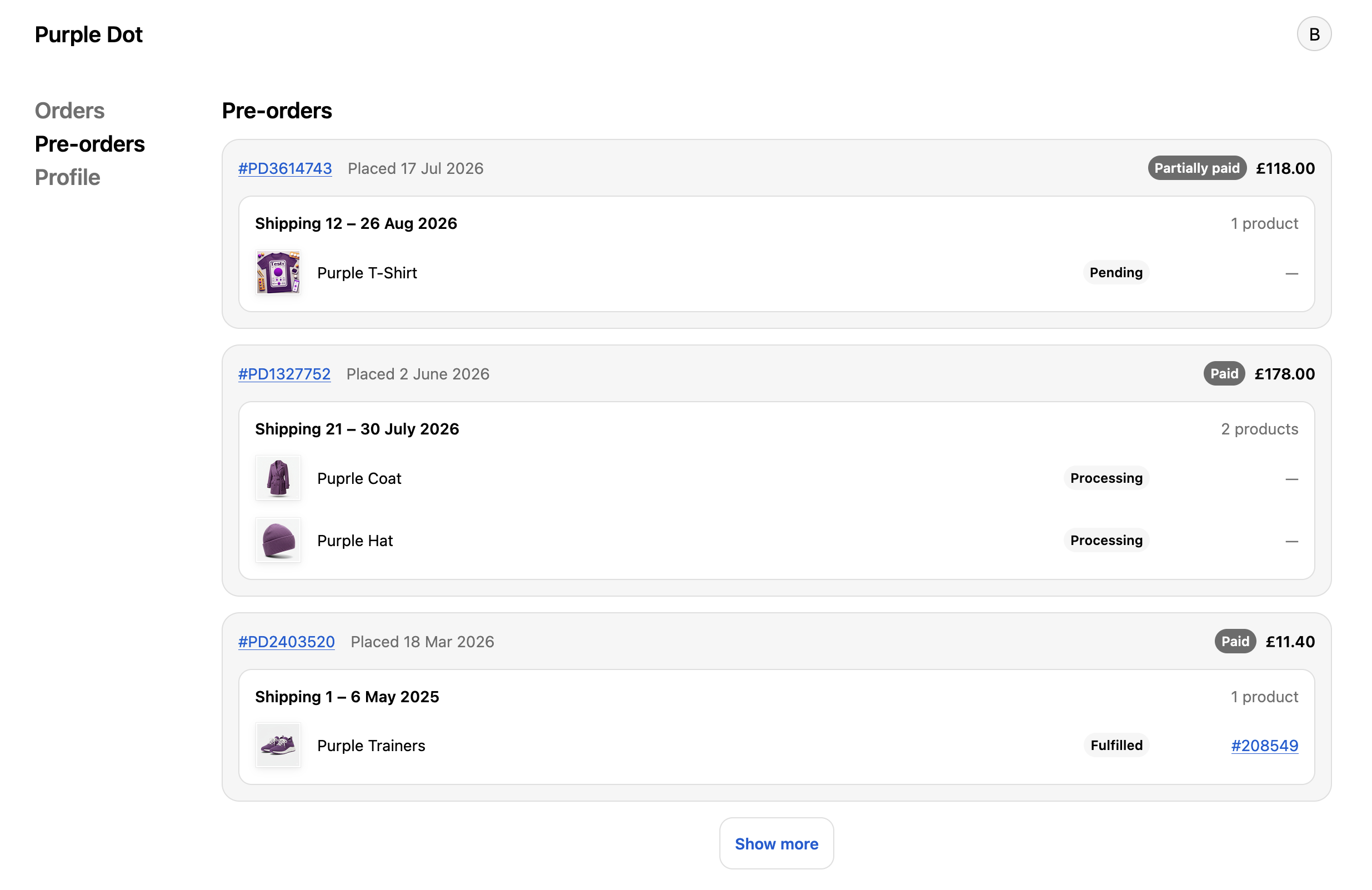
Task: Click the Puprle Coat thumbnail
Action: click(278, 478)
